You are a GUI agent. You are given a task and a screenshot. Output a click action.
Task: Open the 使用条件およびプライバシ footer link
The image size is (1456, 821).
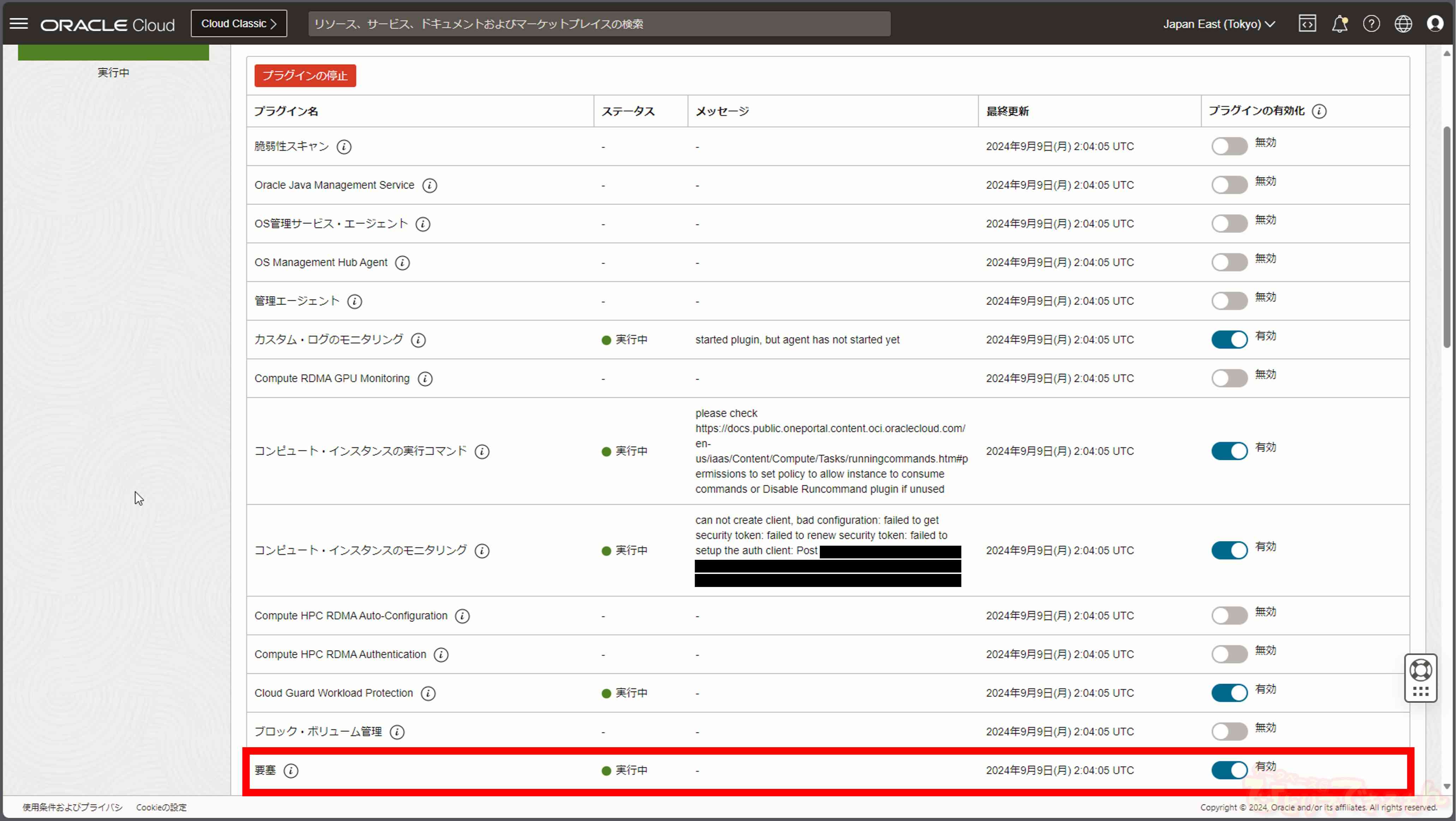(x=72, y=808)
